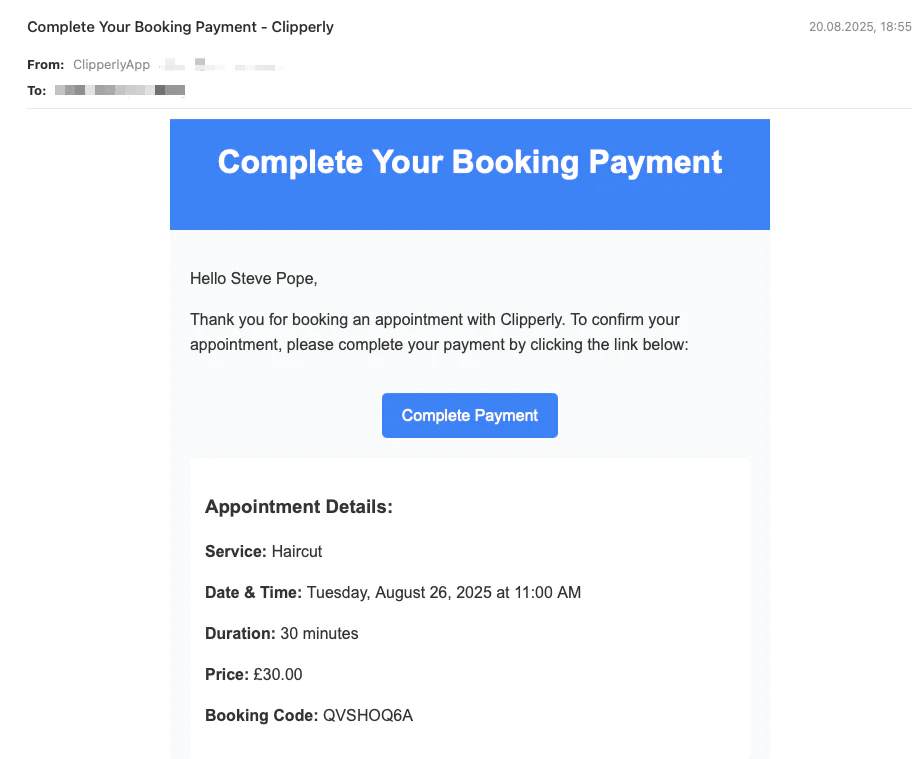
Task: Click the 30 minutes duration value
Action: point(319,633)
